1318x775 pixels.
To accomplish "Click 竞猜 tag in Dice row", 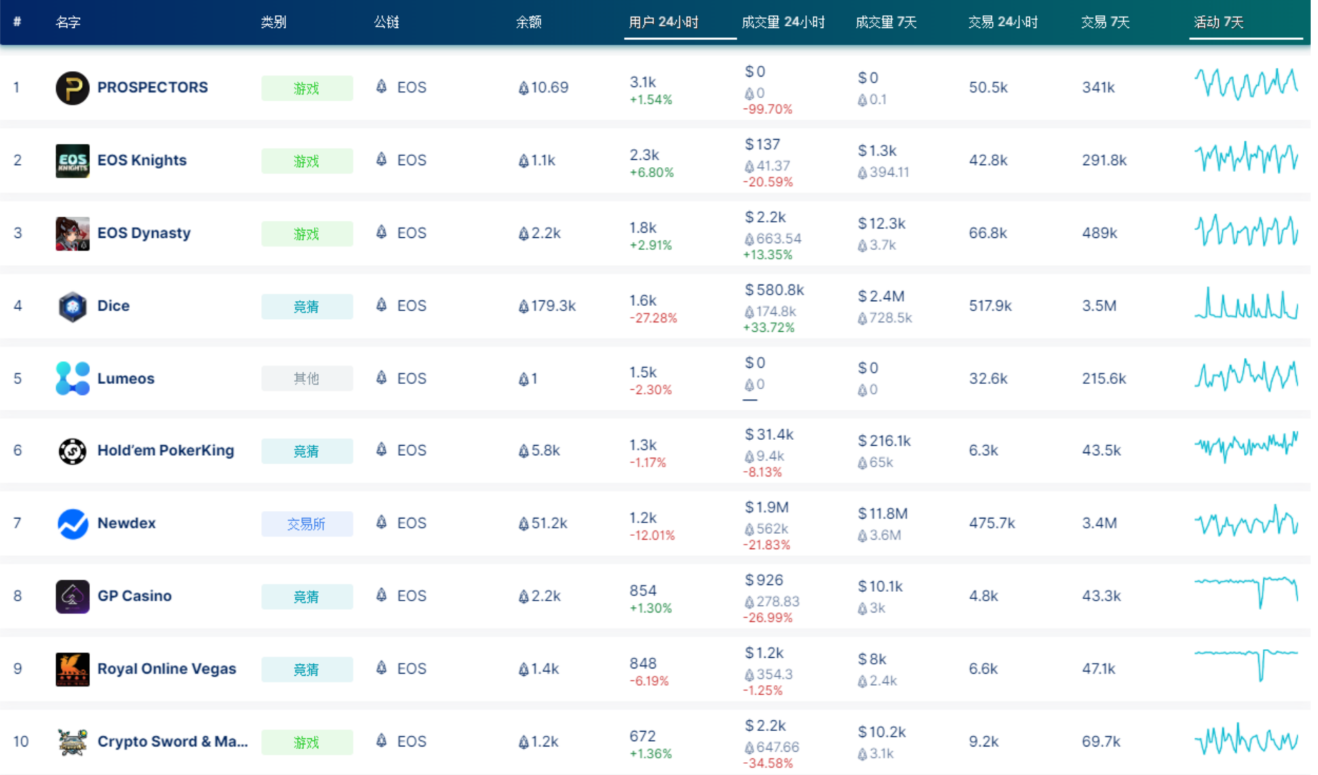I will click(x=307, y=306).
